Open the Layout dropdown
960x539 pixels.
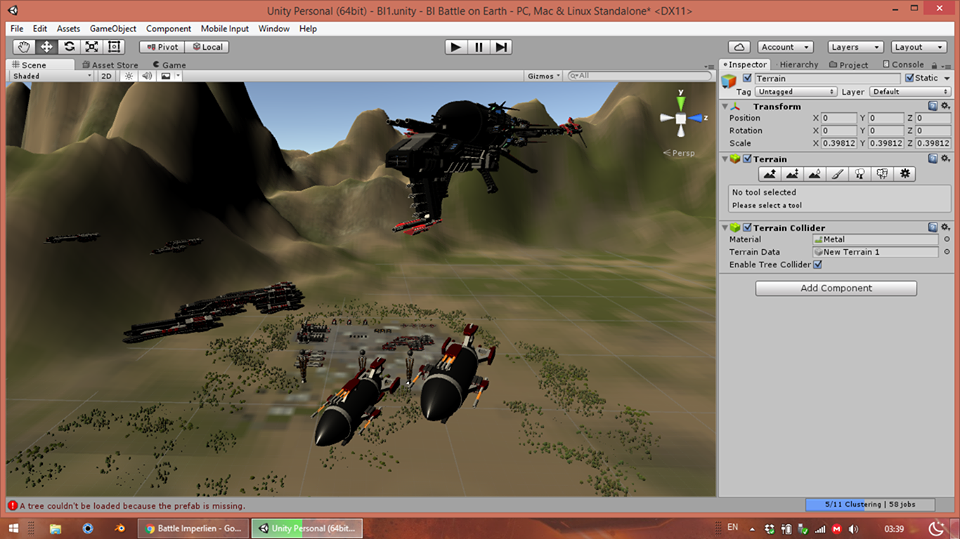tap(919, 47)
